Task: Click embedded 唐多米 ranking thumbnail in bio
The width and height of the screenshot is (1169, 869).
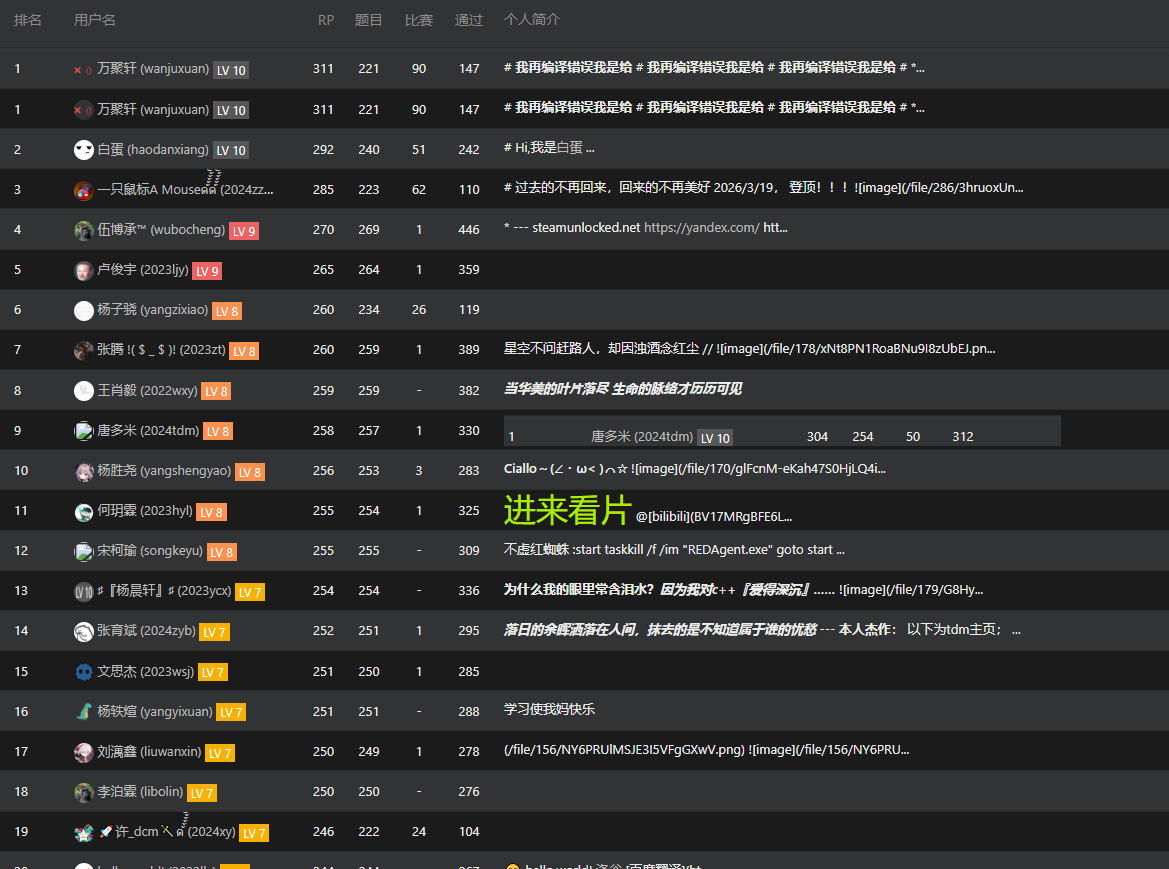Action: click(x=782, y=431)
